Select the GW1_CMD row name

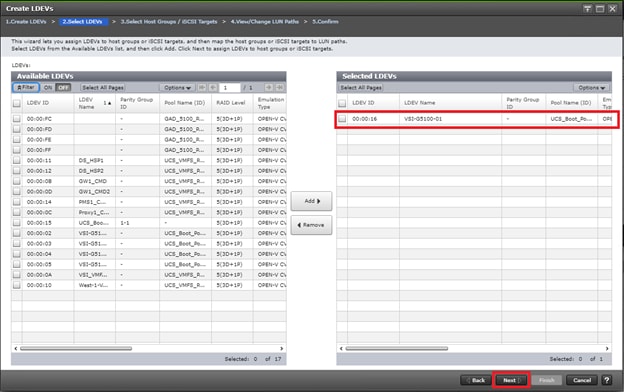coord(93,181)
